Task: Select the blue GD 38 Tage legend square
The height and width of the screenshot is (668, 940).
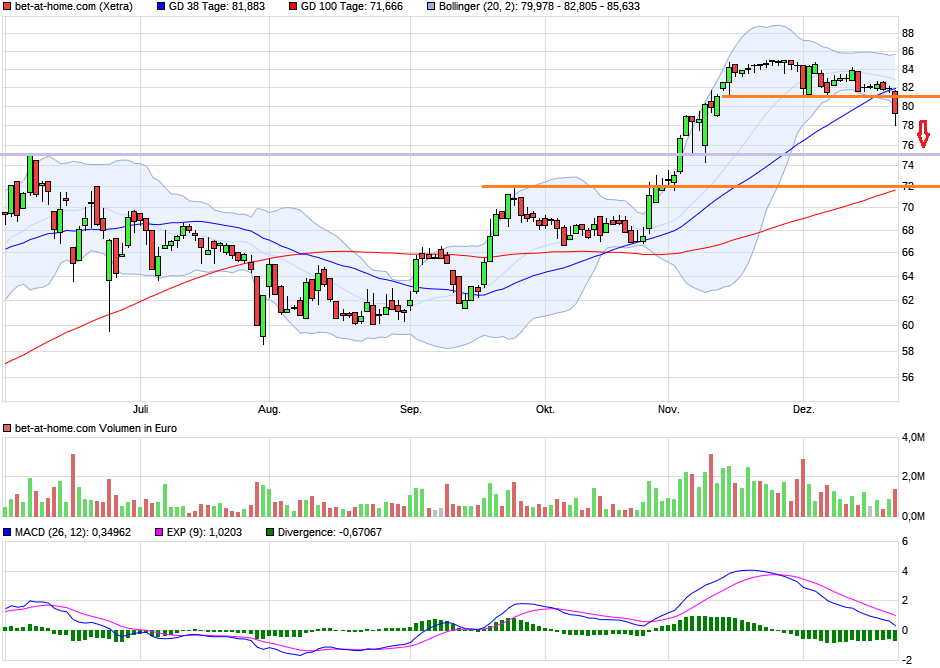Action: (x=160, y=8)
